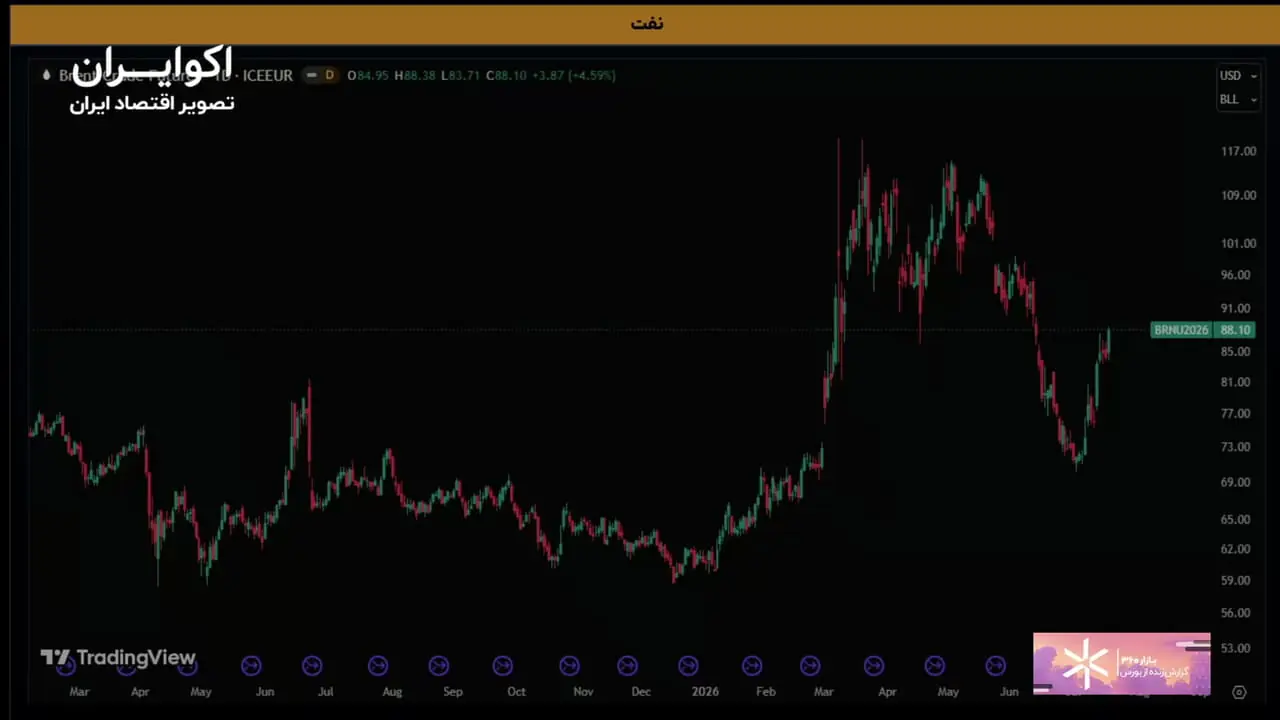The width and height of the screenshot is (1280, 720).
Task: Select contract rollover marker nearest Oct label
Action: pyautogui.click(x=503, y=665)
